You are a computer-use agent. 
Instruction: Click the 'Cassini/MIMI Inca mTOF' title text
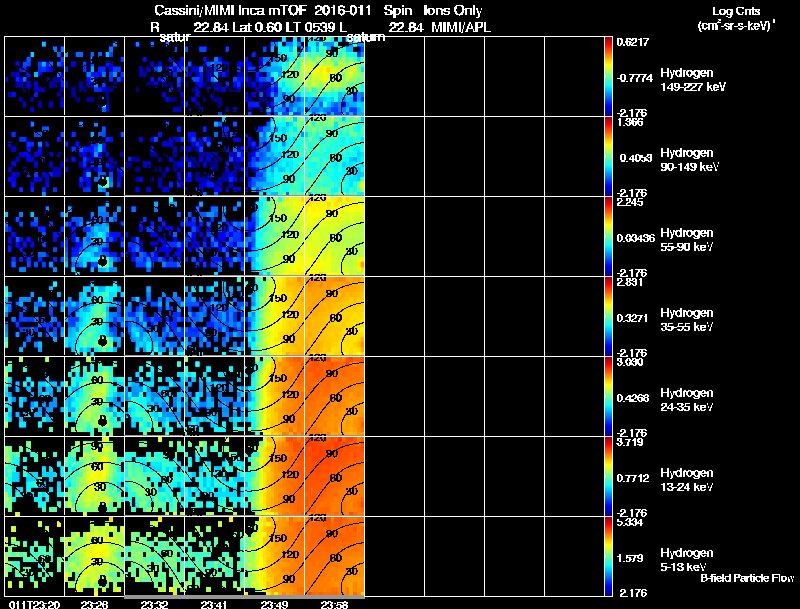[x=230, y=11]
